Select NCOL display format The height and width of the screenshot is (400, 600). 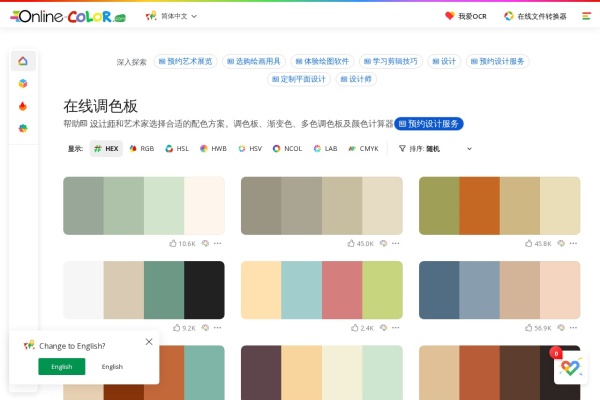[x=287, y=149]
